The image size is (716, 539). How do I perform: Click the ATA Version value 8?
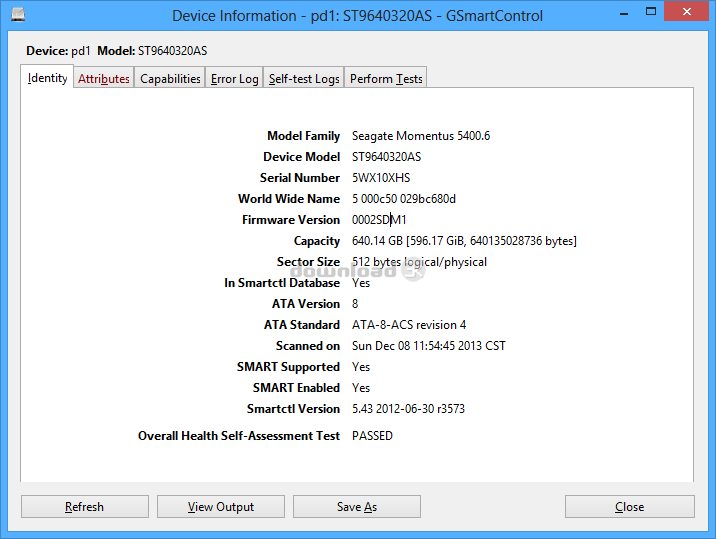coord(355,304)
